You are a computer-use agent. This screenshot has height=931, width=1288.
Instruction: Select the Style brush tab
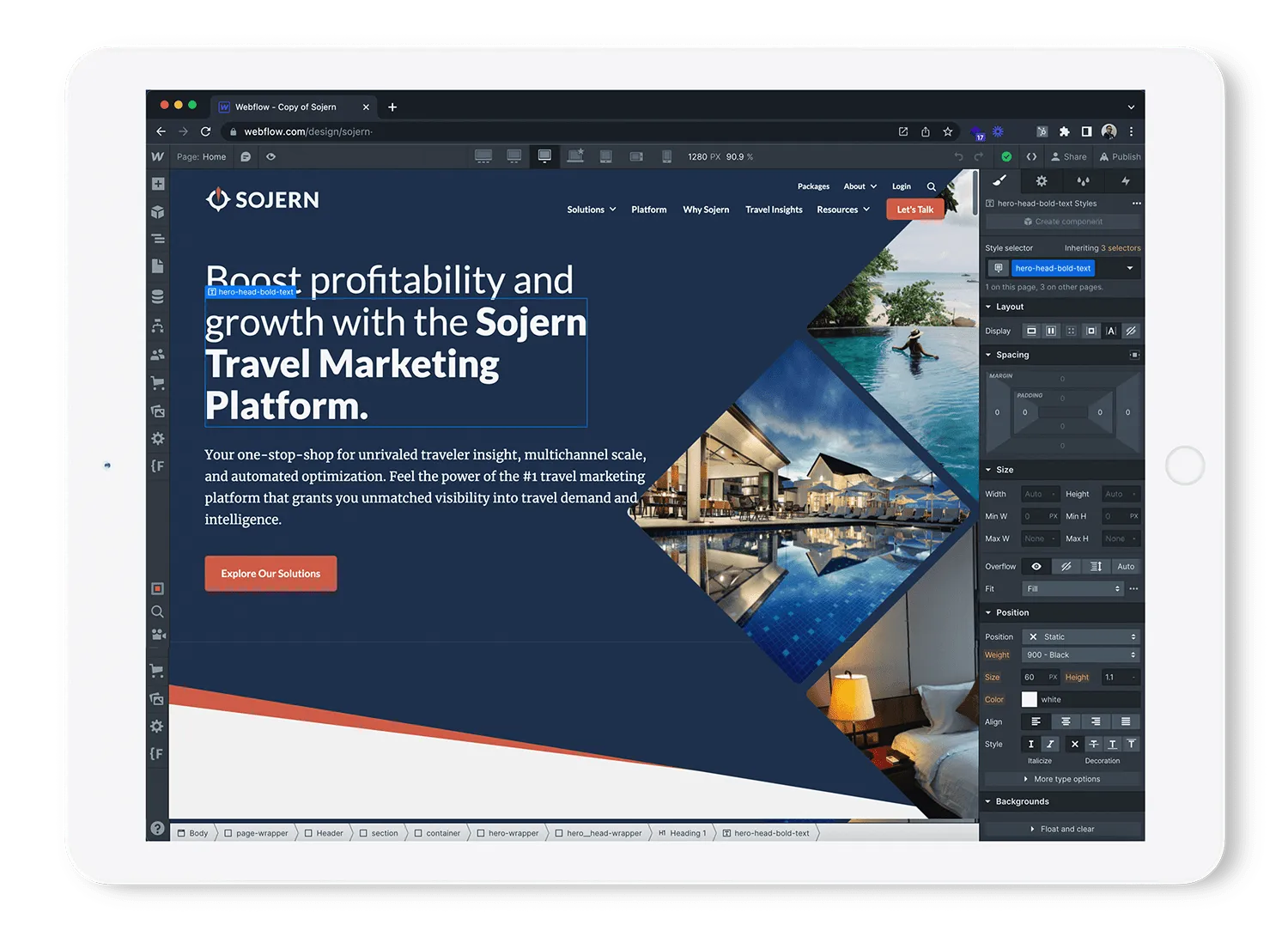pyautogui.click(x=999, y=181)
